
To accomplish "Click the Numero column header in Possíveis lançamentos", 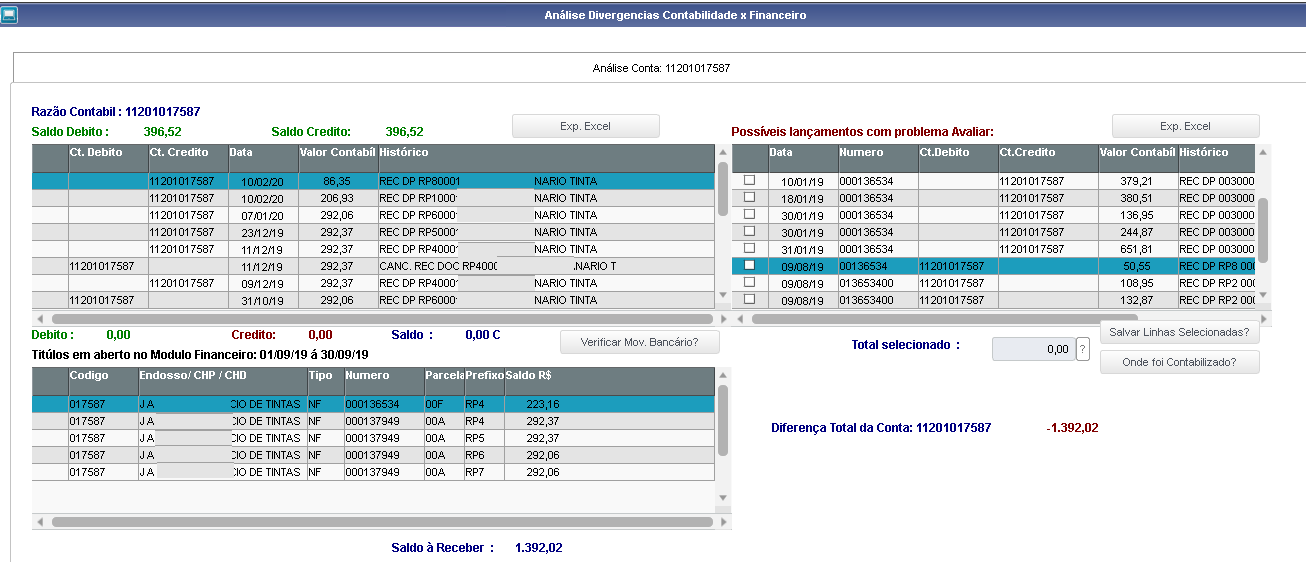I will [x=877, y=152].
